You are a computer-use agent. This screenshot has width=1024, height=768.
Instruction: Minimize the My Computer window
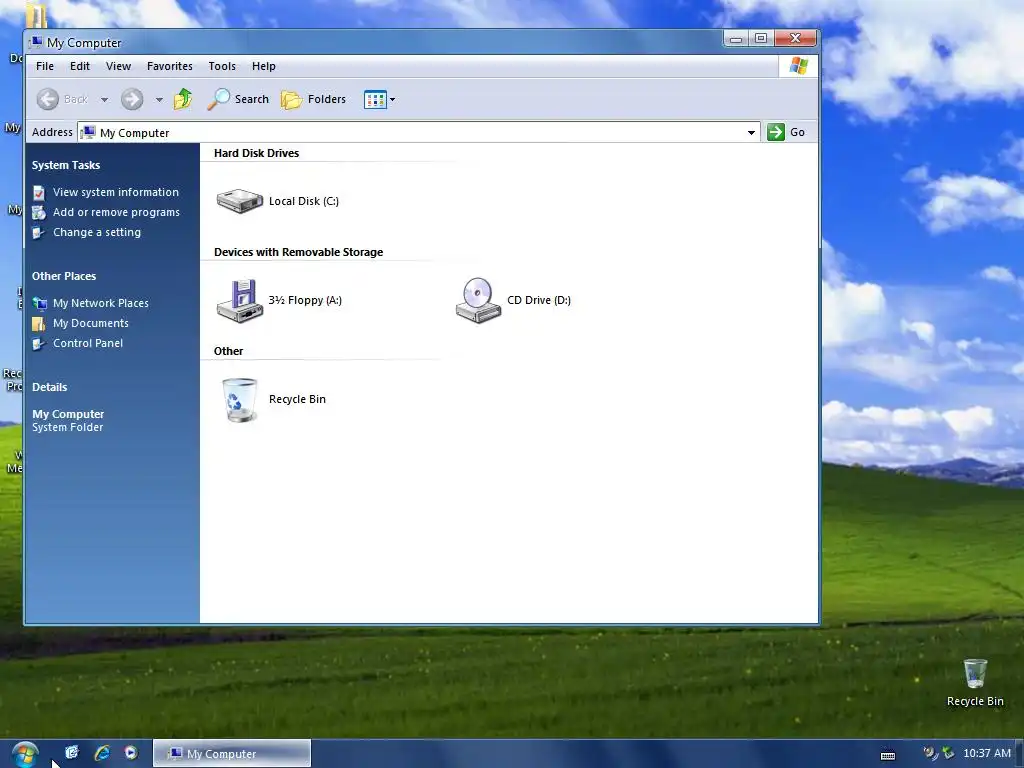click(735, 39)
